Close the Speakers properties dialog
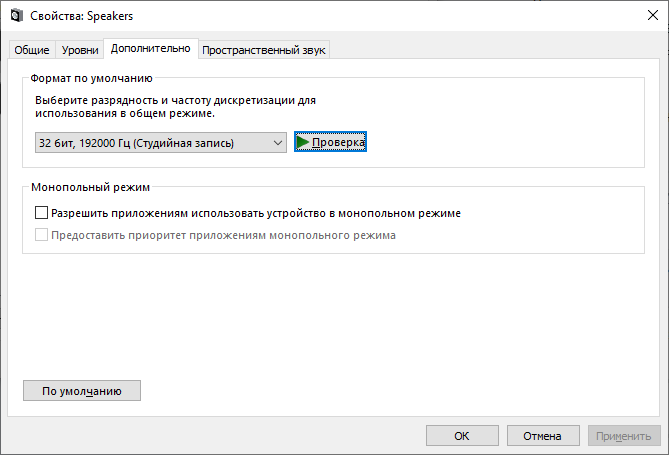 click(652, 15)
